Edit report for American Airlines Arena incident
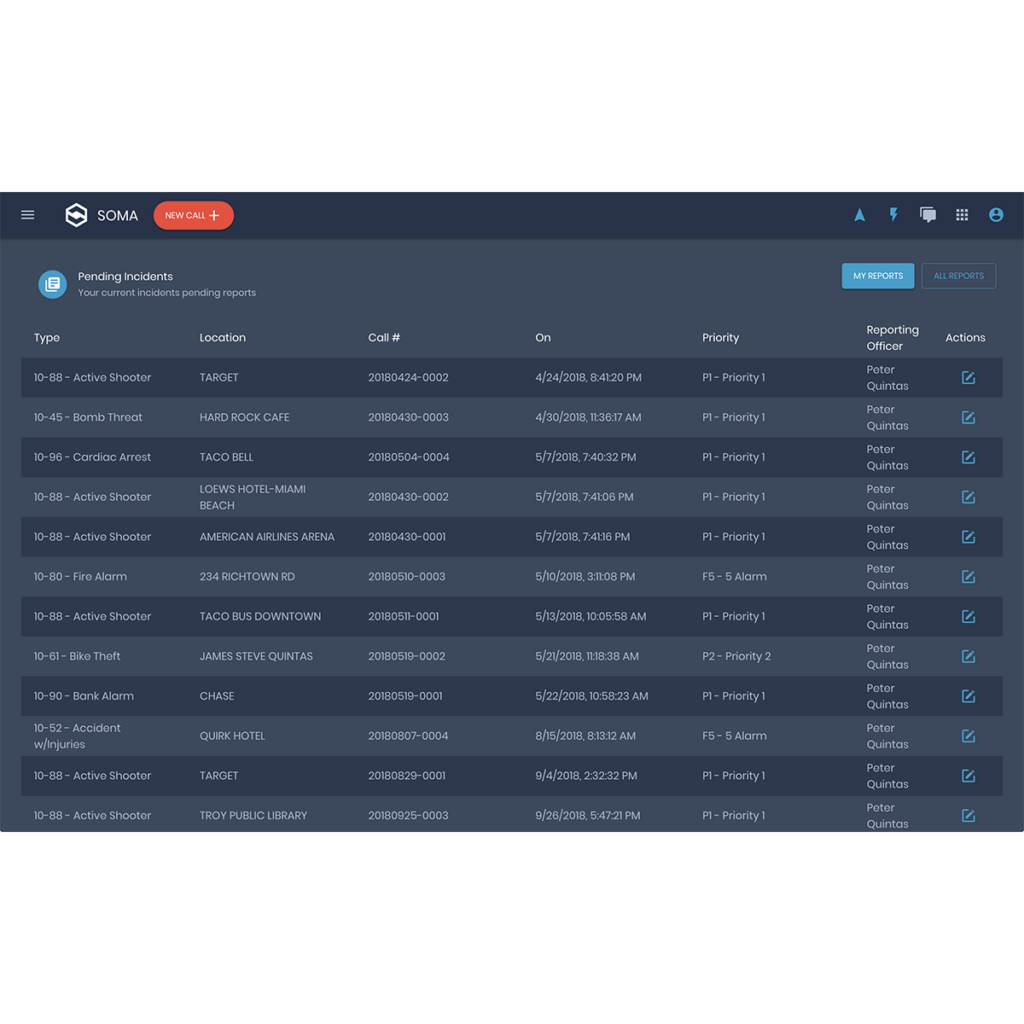The image size is (1024, 1024). click(x=968, y=537)
